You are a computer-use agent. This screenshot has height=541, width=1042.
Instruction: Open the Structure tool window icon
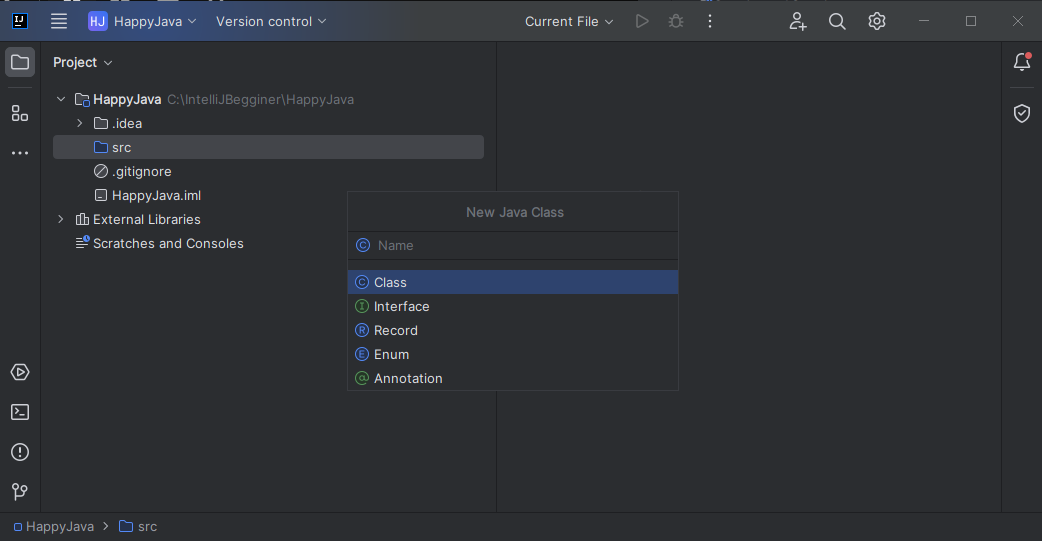click(20, 114)
